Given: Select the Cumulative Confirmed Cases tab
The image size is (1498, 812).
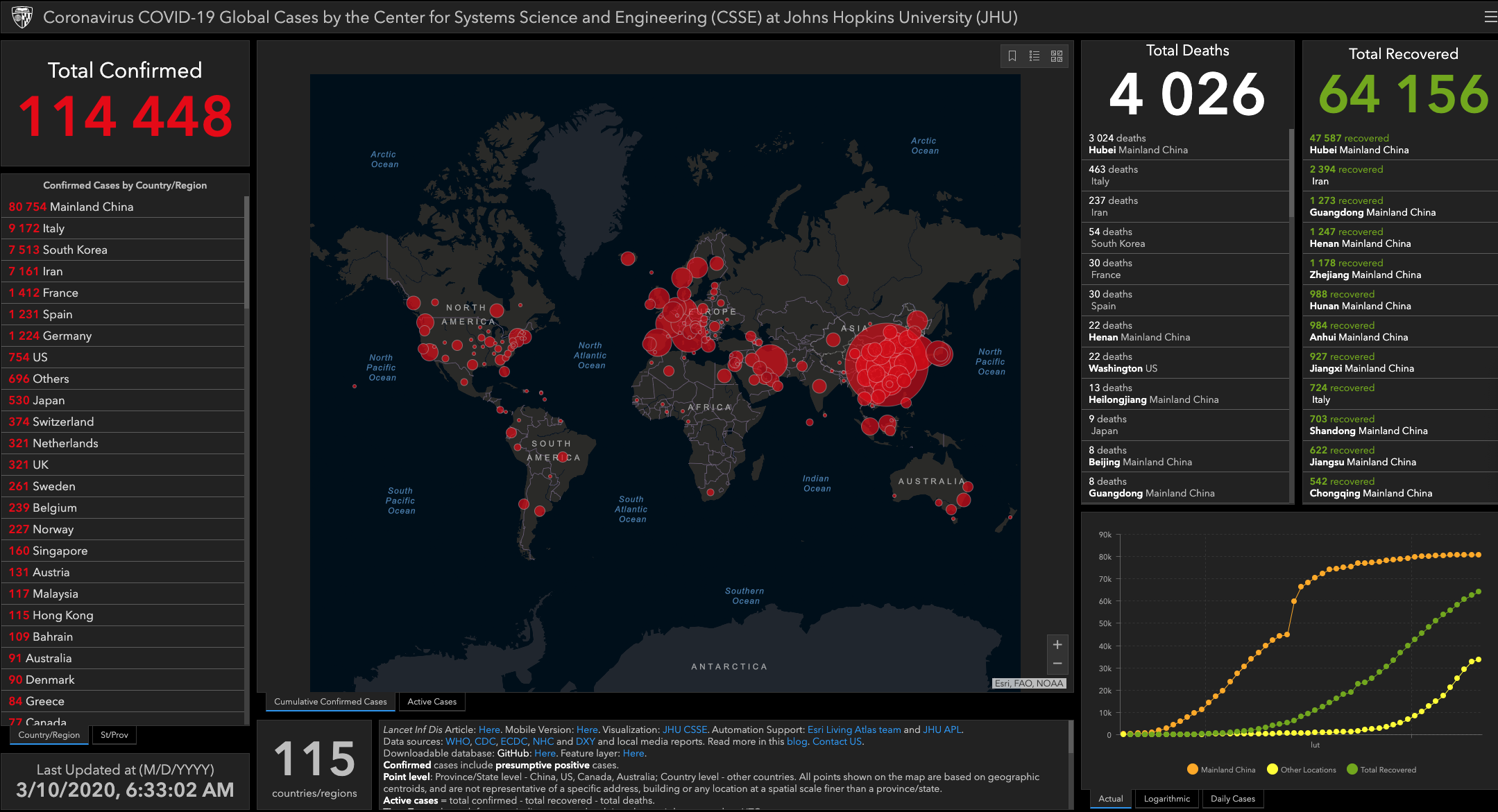Looking at the screenshot, I should (330, 702).
